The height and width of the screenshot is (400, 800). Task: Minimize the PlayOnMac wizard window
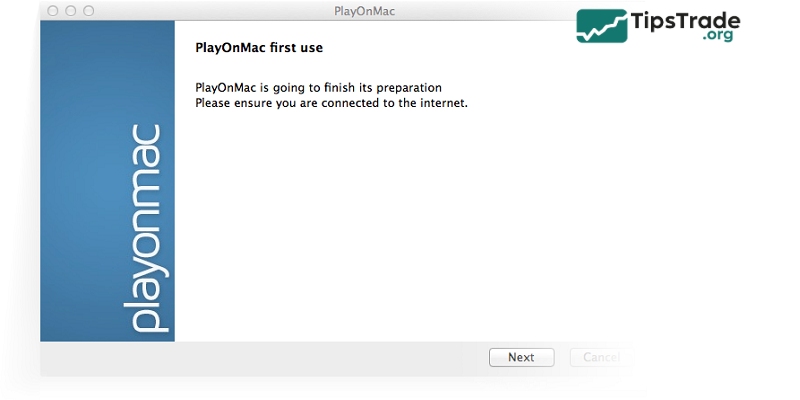click(x=70, y=11)
